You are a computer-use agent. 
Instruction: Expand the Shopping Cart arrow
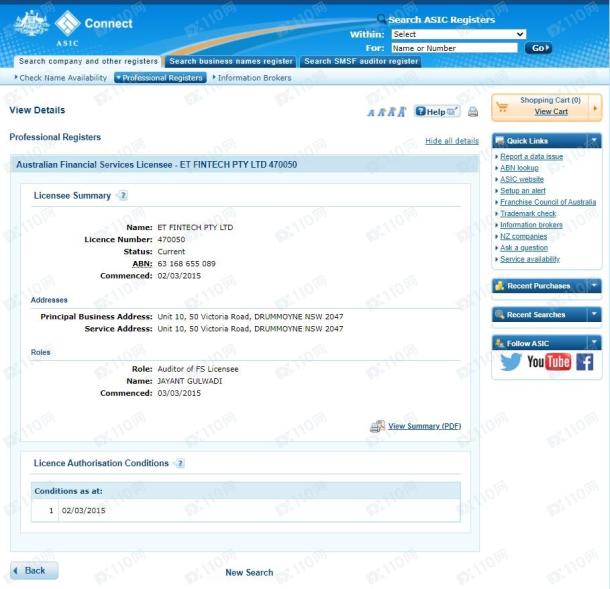tap(596, 107)
